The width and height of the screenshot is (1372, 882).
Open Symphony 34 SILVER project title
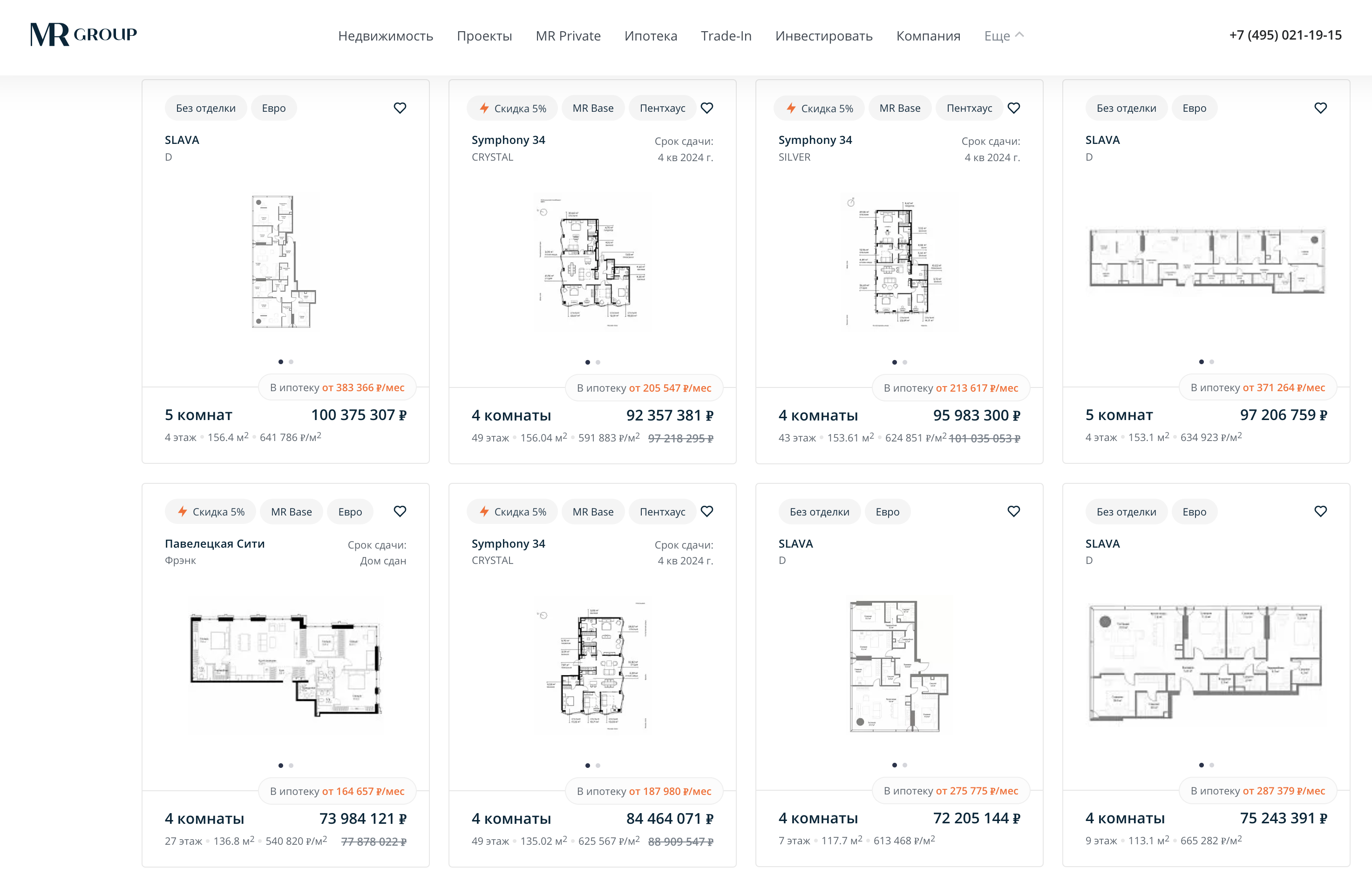click(815, 140)
